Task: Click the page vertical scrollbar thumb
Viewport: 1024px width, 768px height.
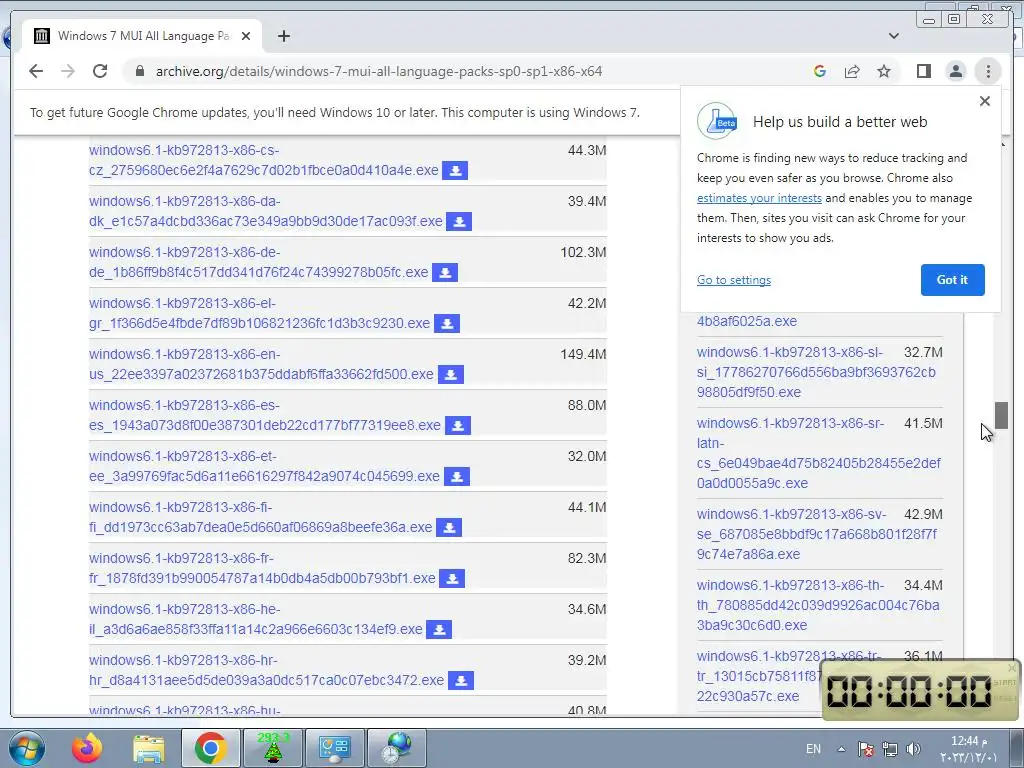Action: (x=1001, y=415)
